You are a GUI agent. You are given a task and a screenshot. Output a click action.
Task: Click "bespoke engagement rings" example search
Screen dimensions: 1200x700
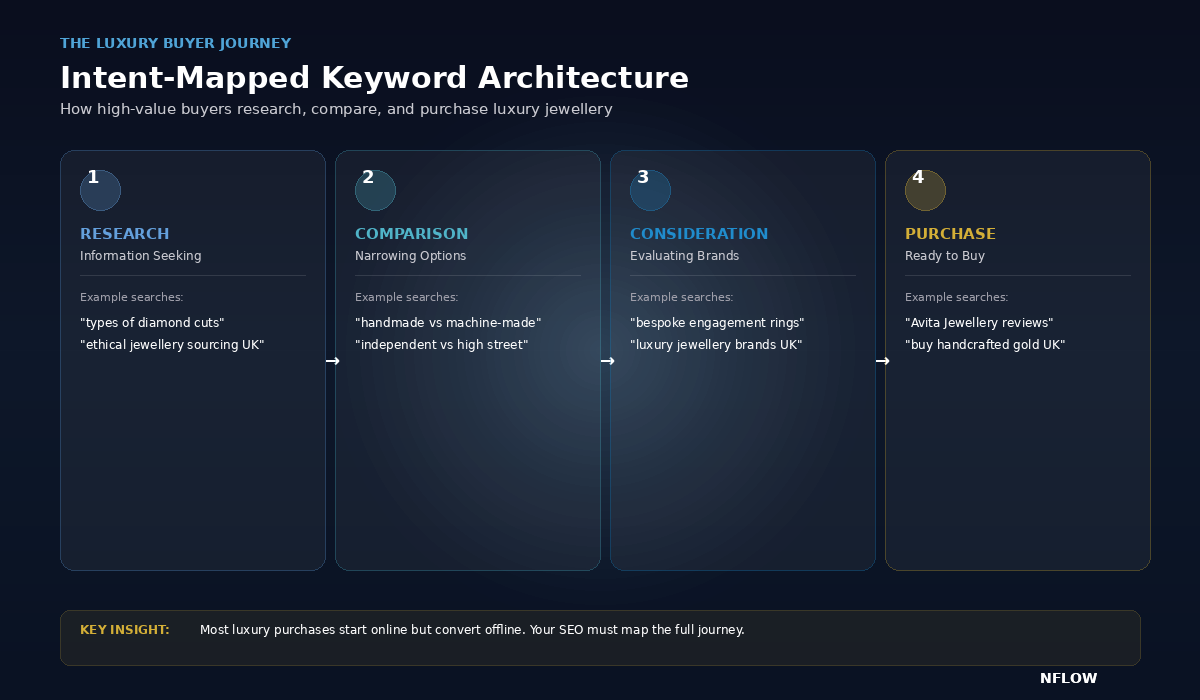717,323
